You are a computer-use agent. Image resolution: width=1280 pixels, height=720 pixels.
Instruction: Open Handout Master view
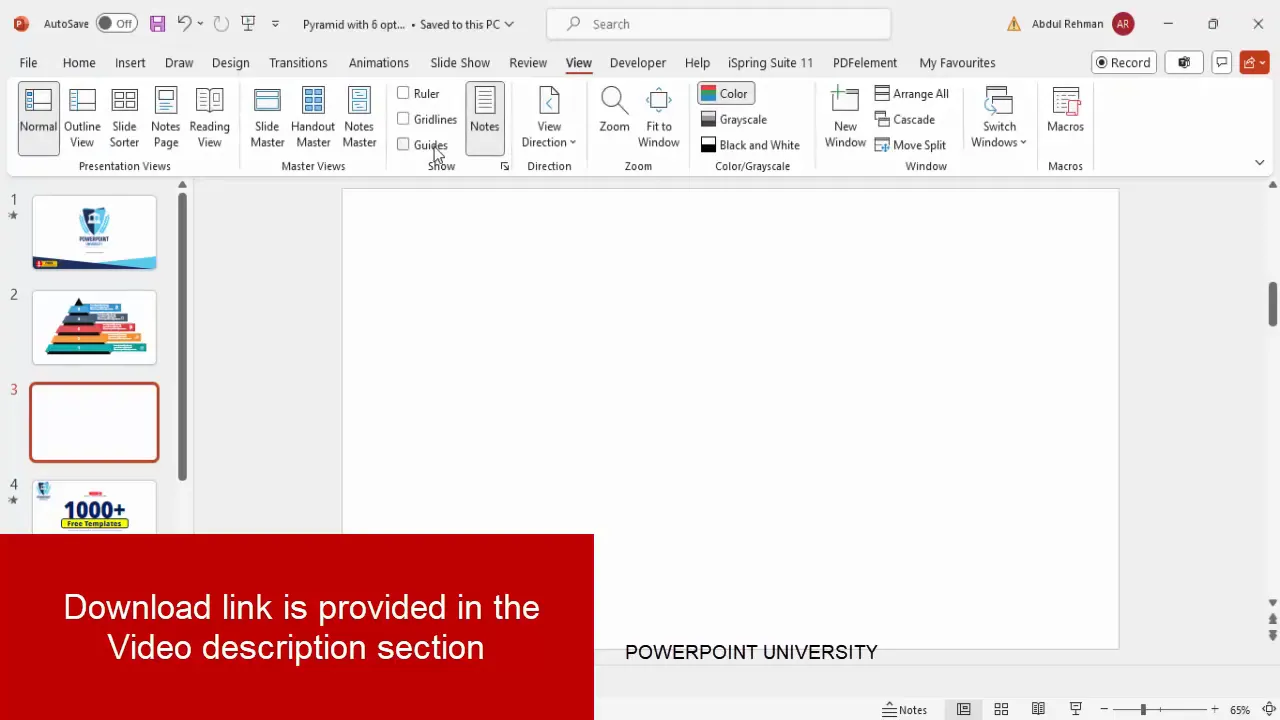click(x=313, y=118)
